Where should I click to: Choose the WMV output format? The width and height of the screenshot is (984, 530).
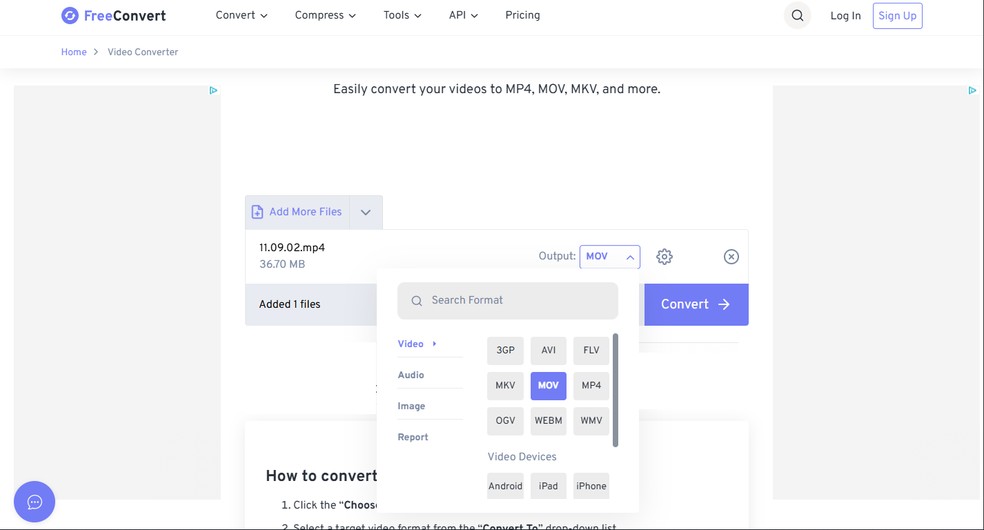591,421
